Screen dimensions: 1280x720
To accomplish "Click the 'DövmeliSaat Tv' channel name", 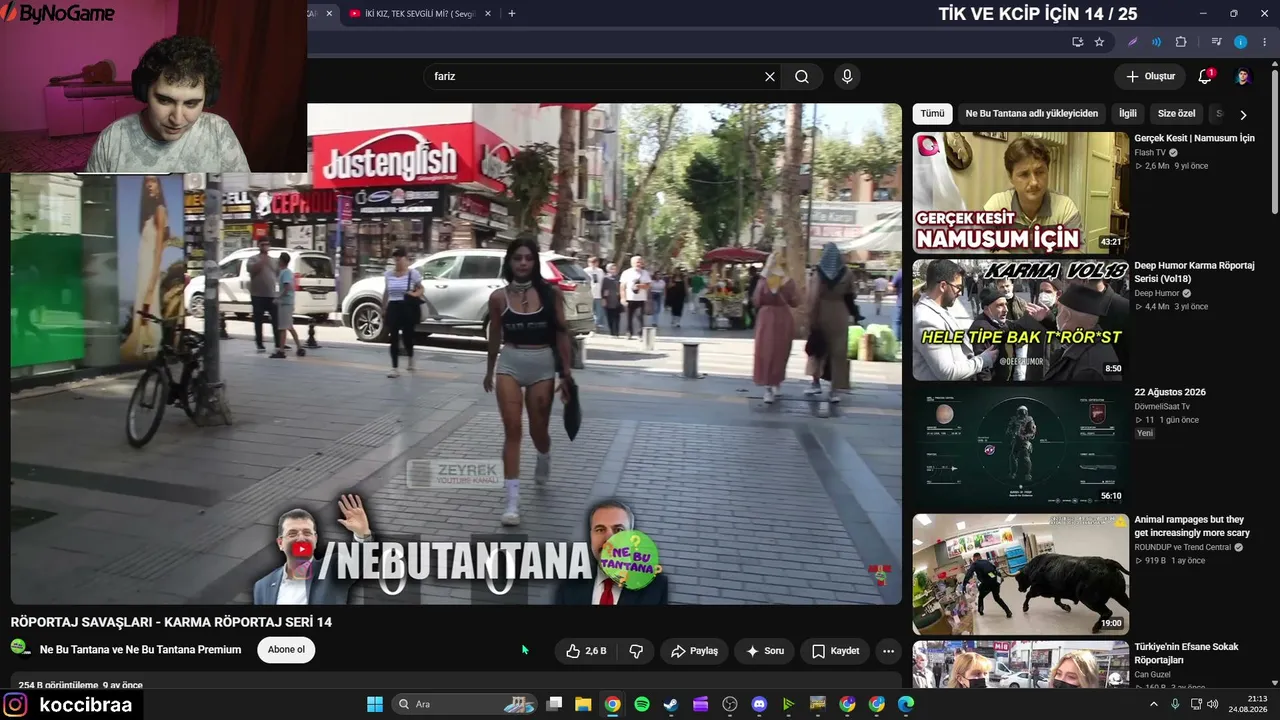I will point(1162,407).
